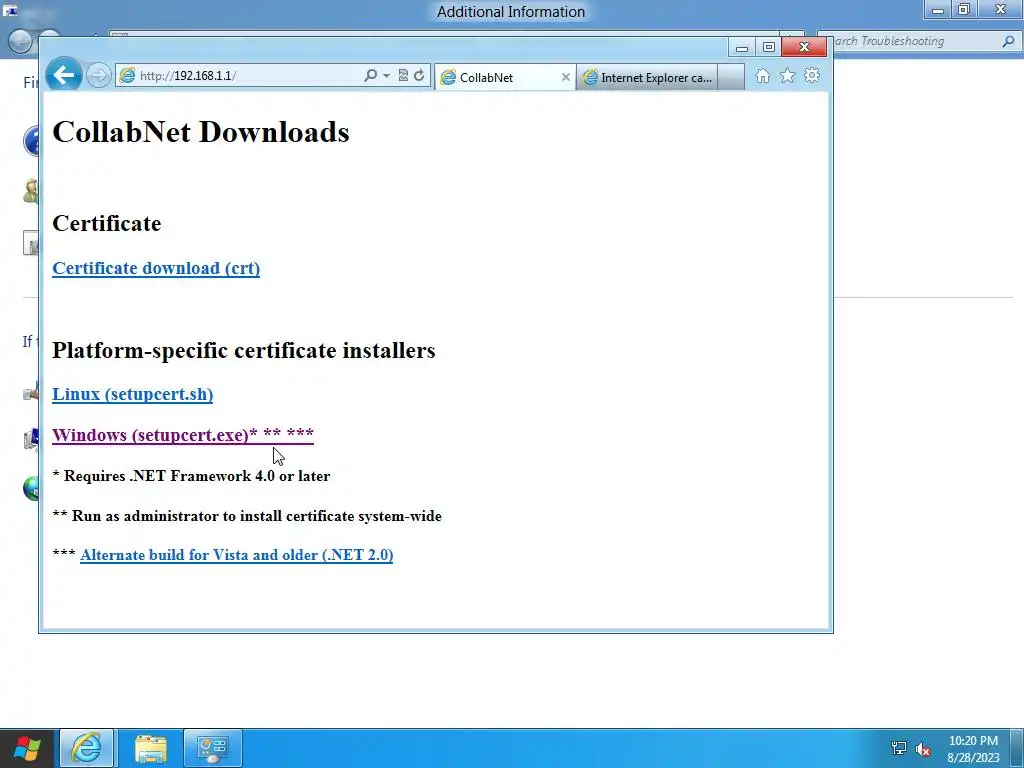This screenshot has height=768, width=1024.
Task: Click the Platform-specific certificate installers heading
Action: click(244, 350)
